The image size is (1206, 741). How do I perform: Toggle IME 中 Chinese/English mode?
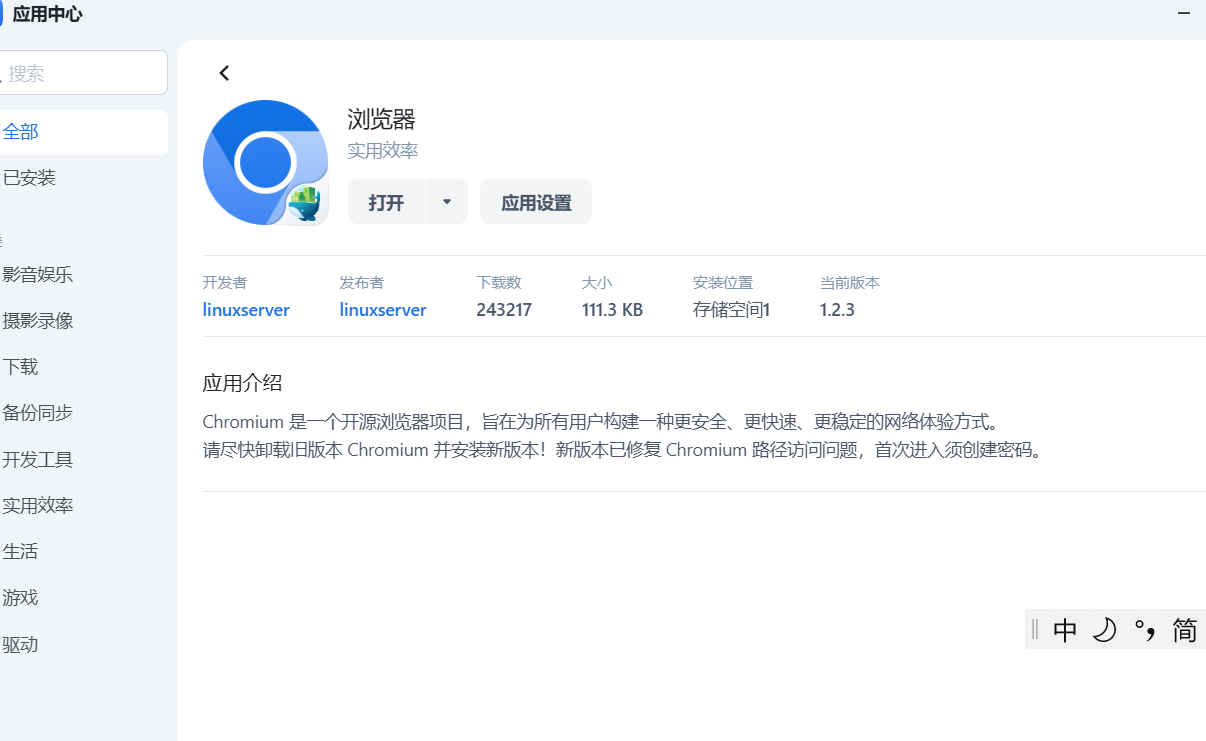click(x=1065, y=630)
